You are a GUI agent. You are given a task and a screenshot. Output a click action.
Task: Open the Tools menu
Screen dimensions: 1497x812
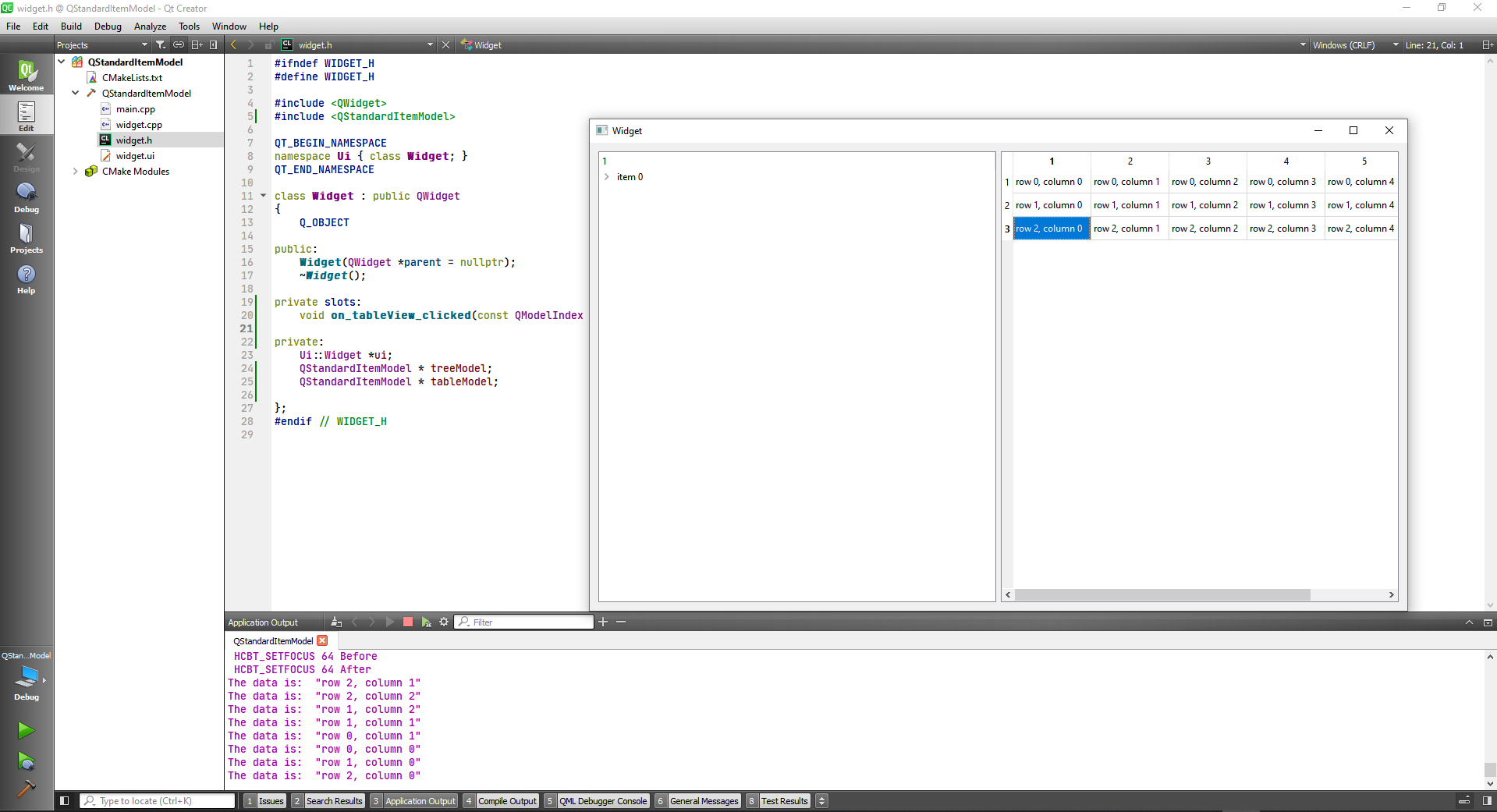[x=189, y=26]
